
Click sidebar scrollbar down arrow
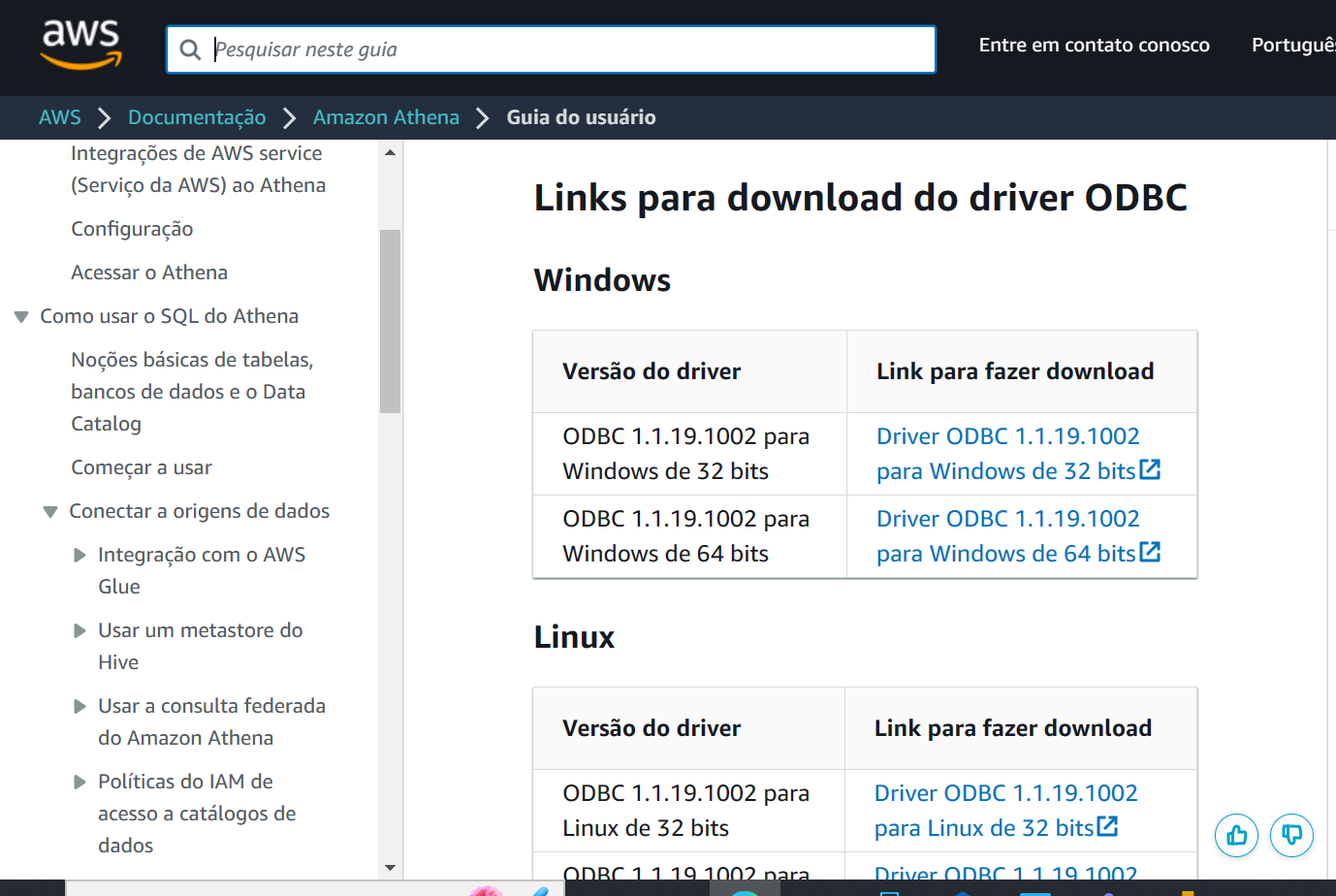390,868
